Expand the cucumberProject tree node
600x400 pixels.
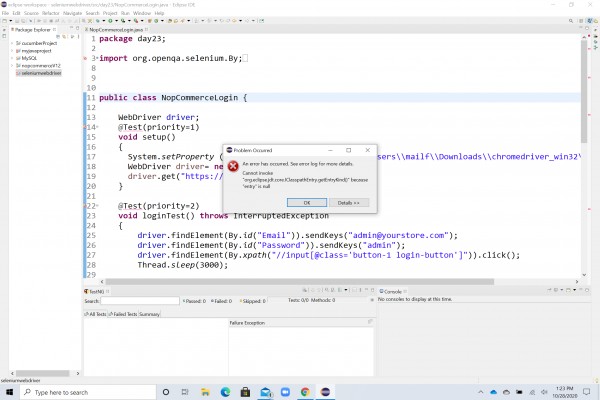pos(12,43)
